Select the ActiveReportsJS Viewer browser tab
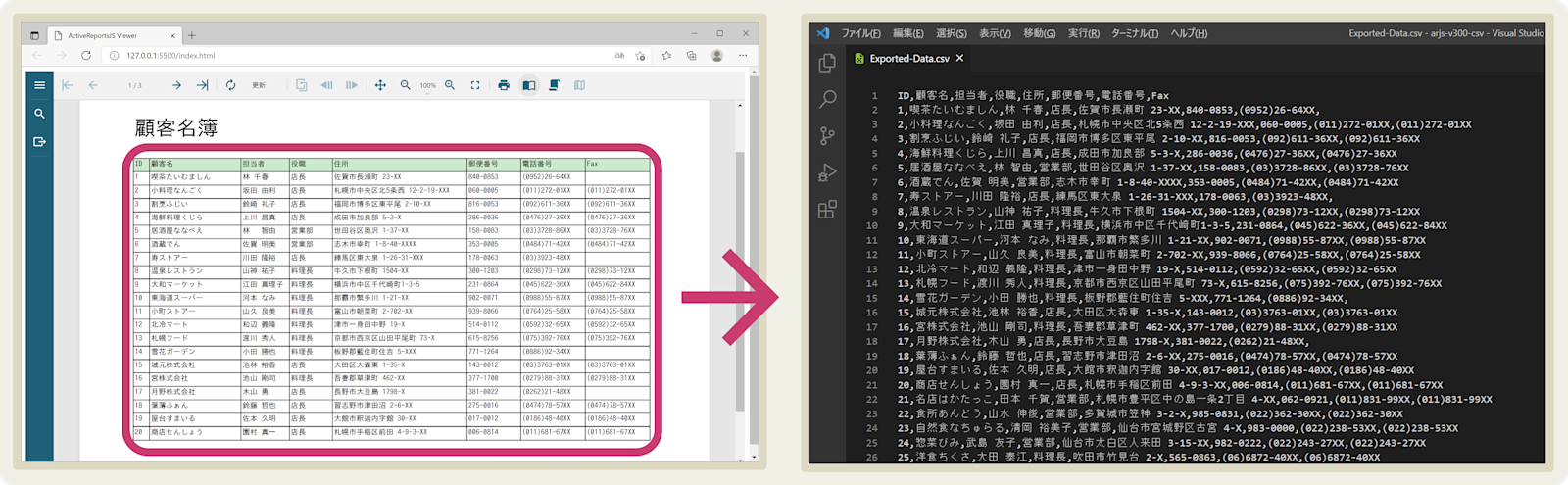Image resolution: width=1568 pixels, height=485 pixels. (x=116, y=35)
